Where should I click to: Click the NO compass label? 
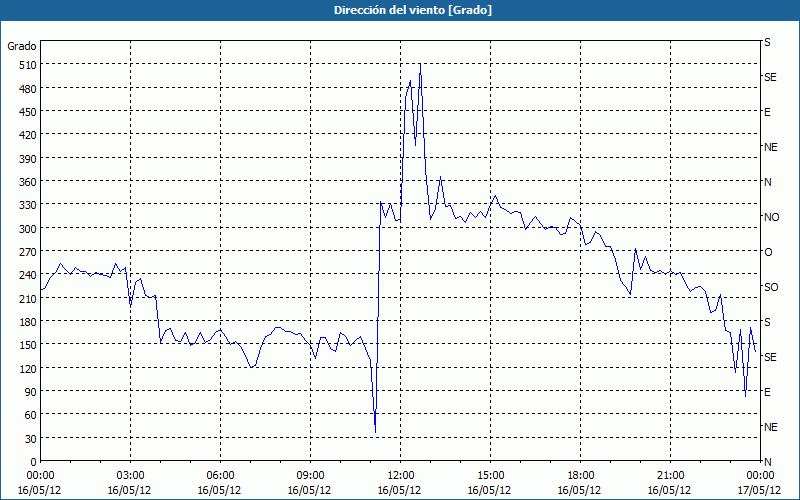[x=771, y=217]
